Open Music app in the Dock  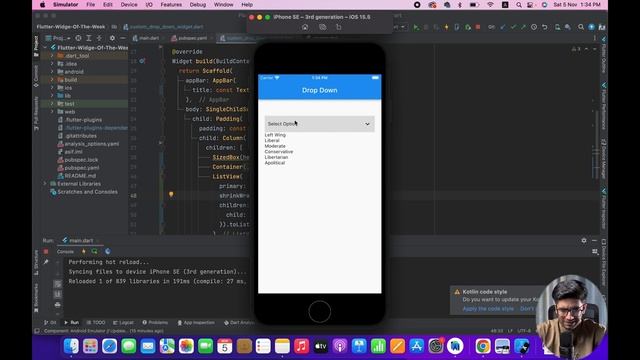pos(301,346)
